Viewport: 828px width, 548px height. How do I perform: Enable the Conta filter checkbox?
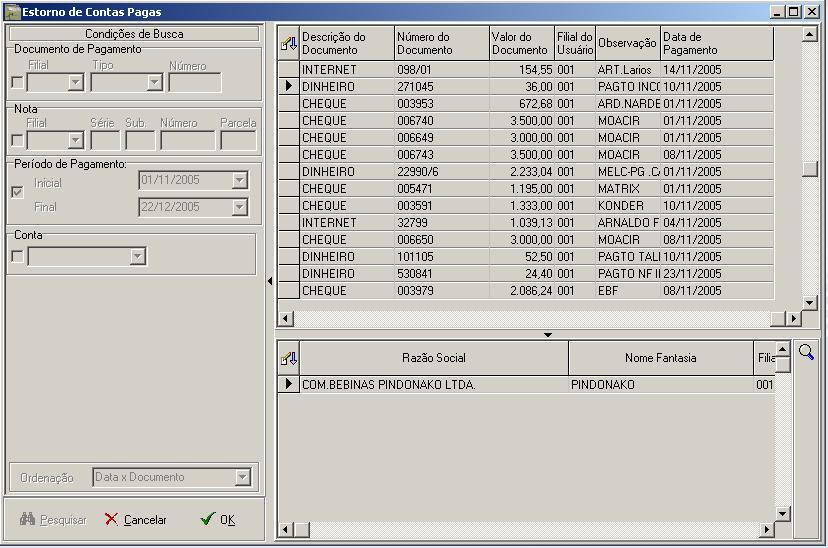coord(17,257)
